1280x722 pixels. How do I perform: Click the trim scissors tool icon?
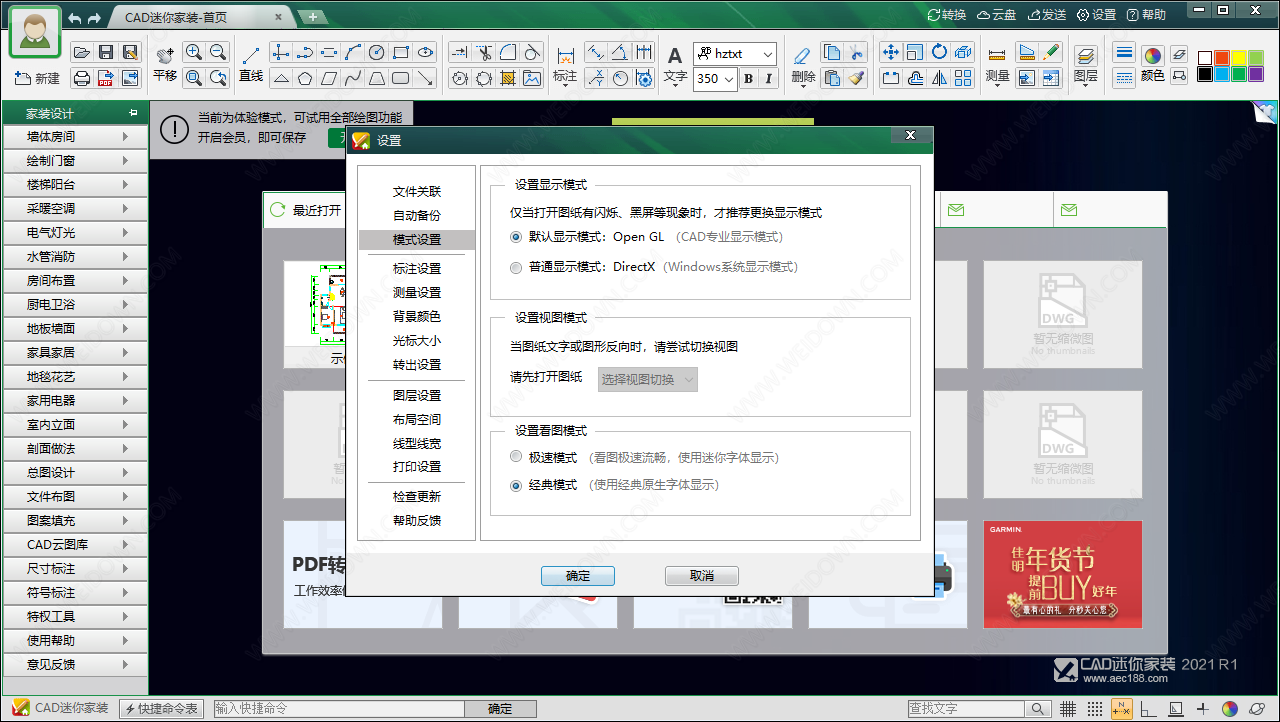484,53
